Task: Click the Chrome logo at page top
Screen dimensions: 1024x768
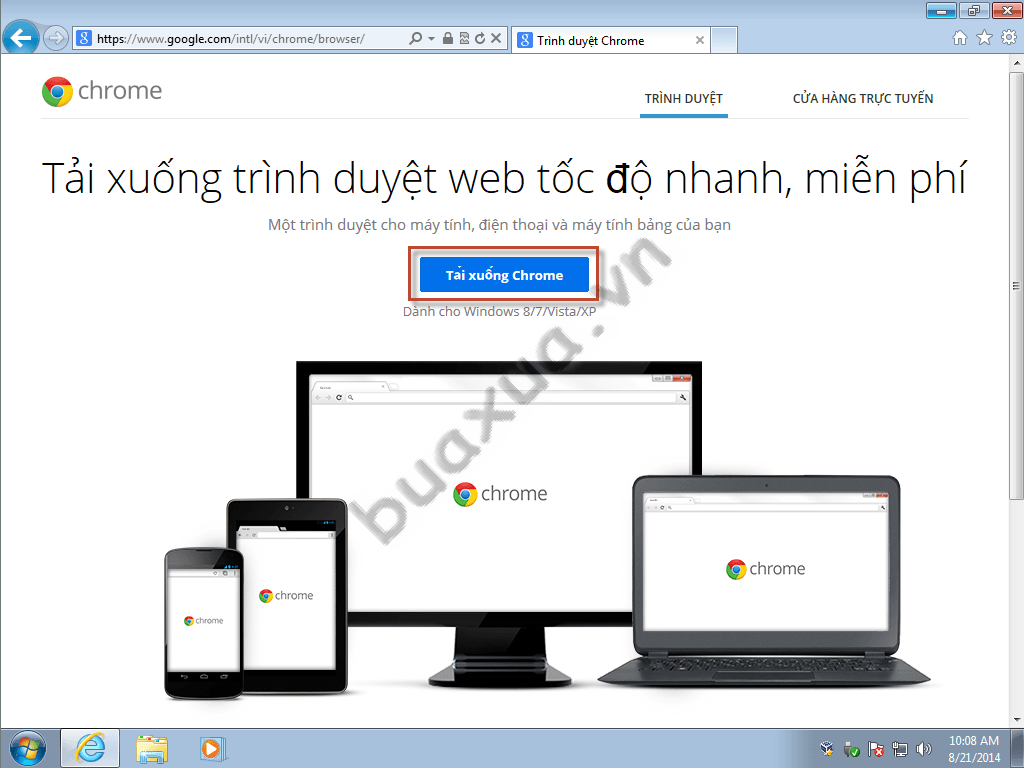Action: [x=102, y=91]
